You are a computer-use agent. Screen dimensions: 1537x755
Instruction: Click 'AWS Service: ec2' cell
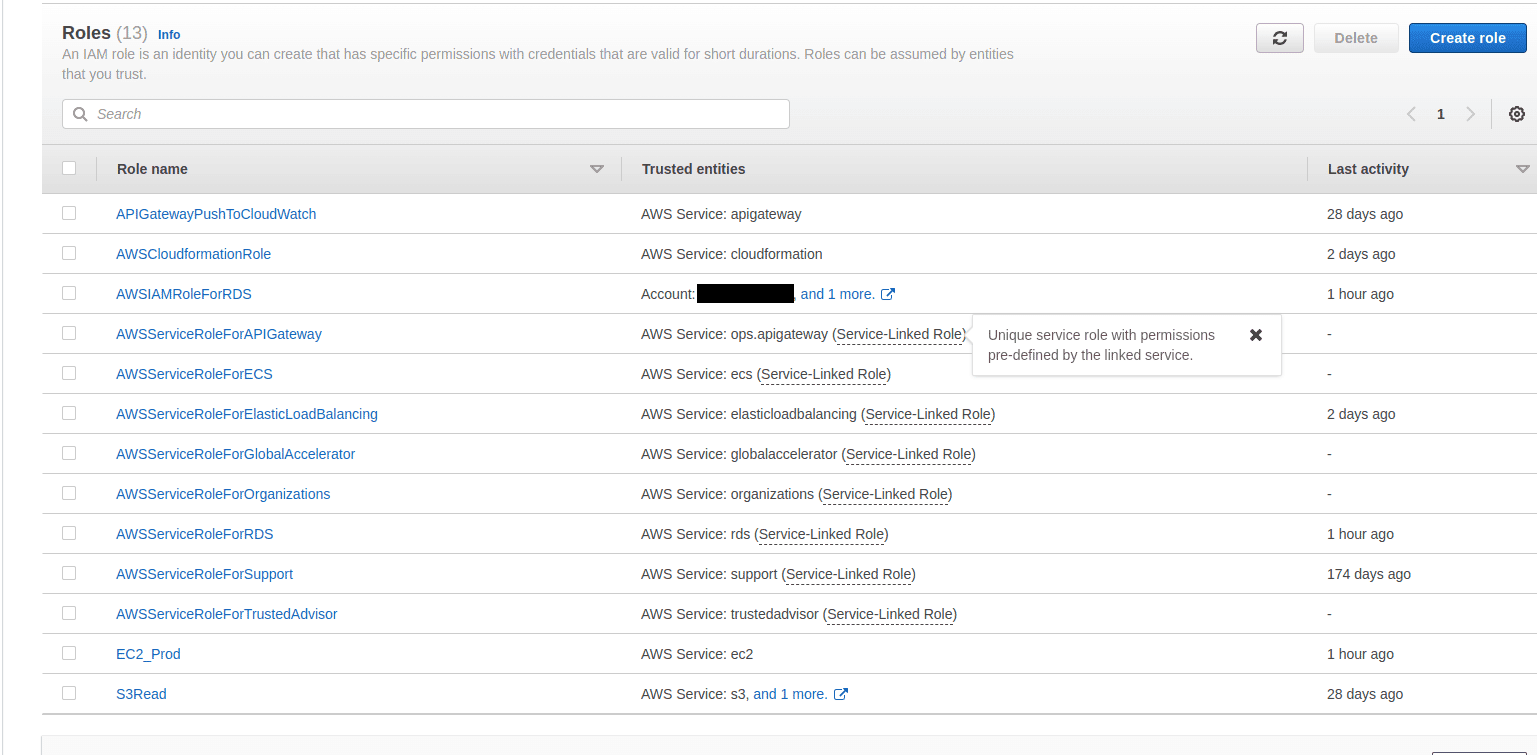(x=697, y=654)
